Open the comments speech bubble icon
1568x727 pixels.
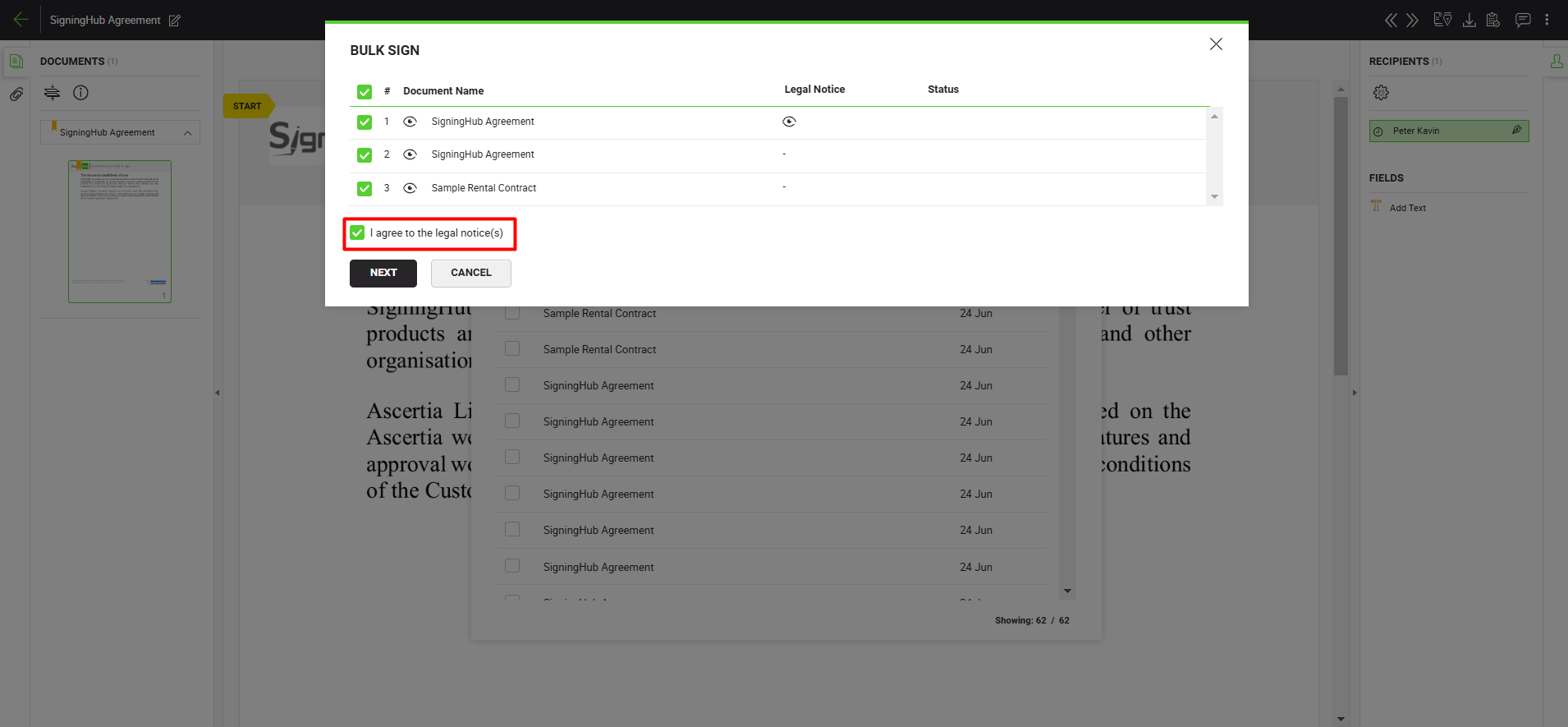tap(1522, 20)
